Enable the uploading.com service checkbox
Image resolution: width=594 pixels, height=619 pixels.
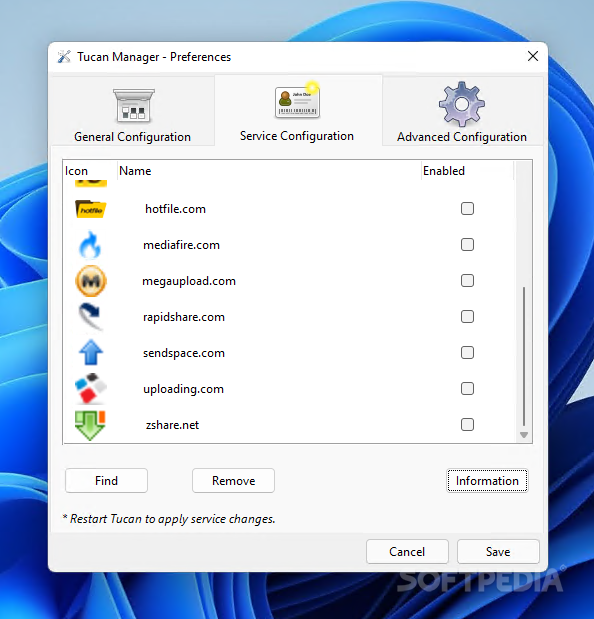click(x=467, y=388)
